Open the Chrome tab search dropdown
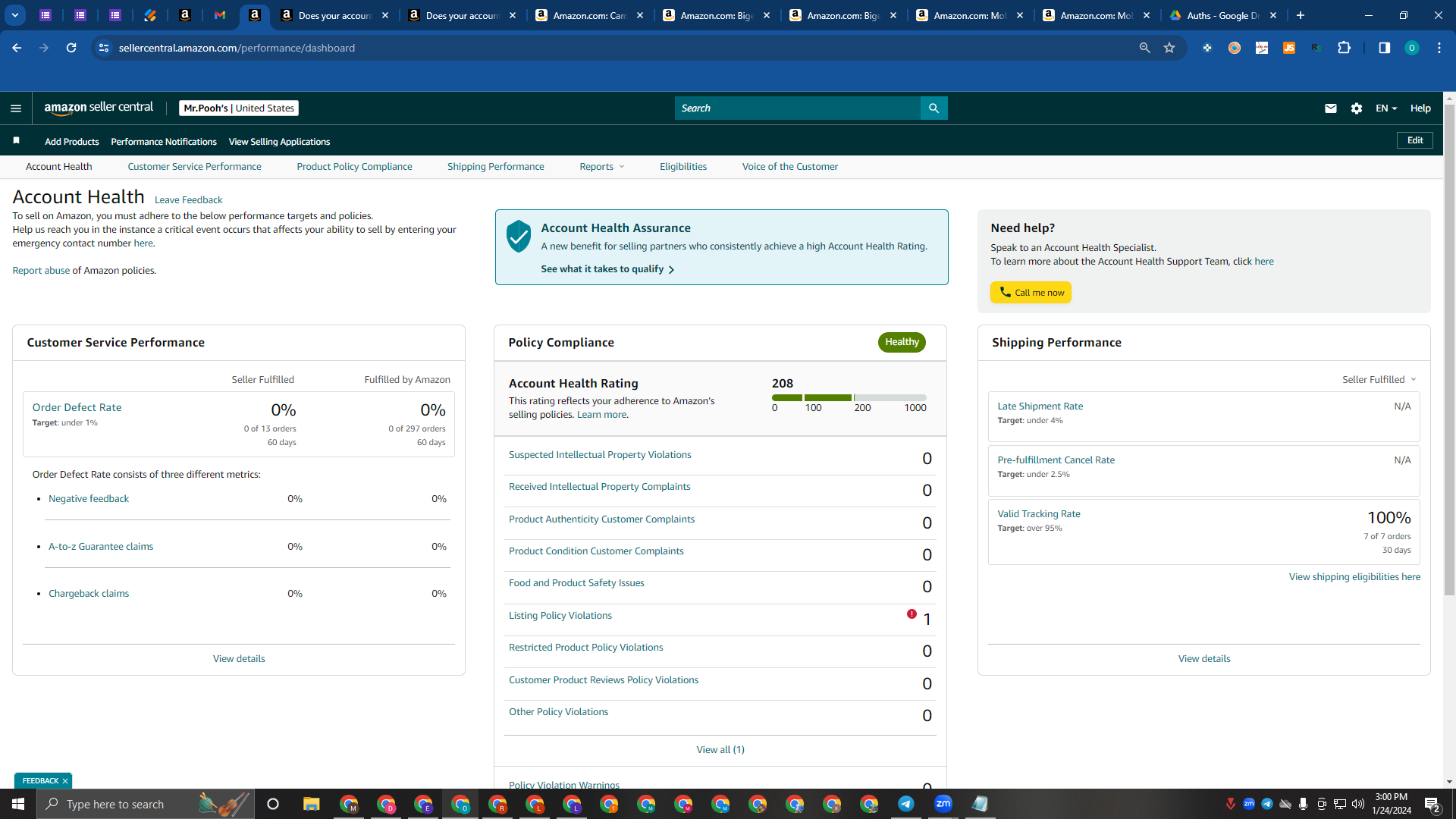The width and height of the screenshot is (1456, 819). [x=15, y=15]
